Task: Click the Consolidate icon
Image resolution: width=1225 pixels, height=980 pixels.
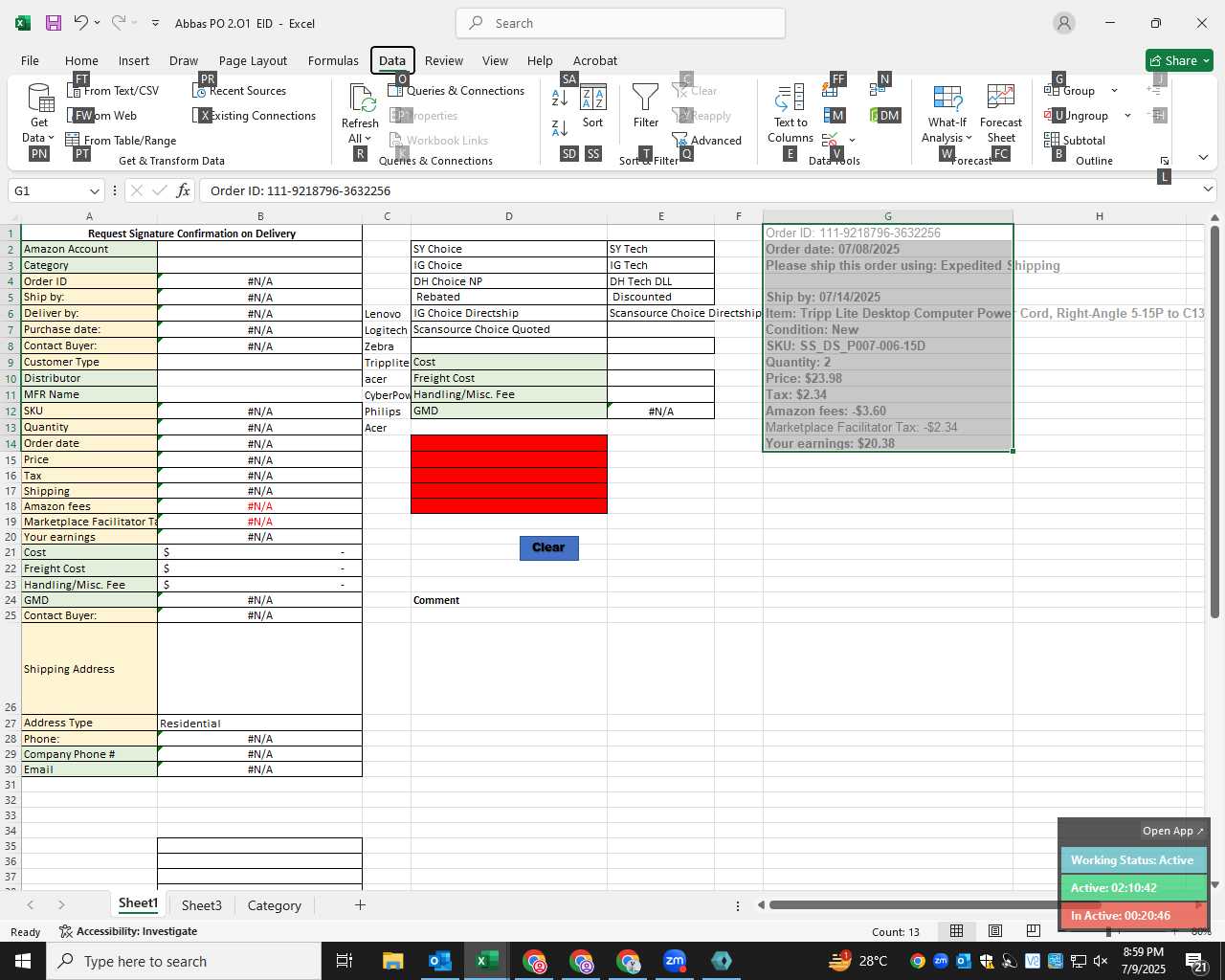Action: click(878, 90)
